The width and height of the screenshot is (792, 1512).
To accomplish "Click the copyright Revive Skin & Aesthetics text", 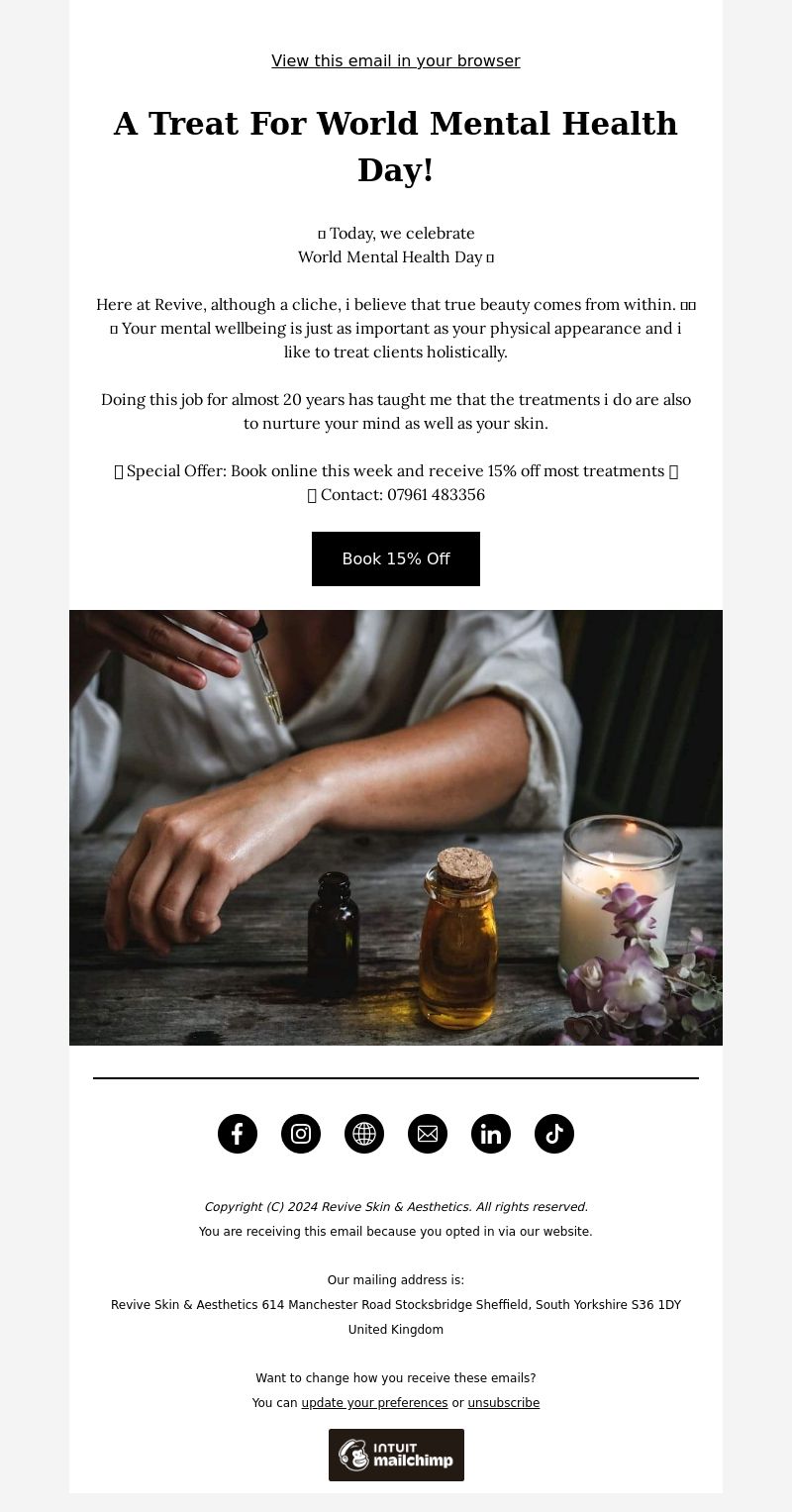I will click(x=396, y=1207).
